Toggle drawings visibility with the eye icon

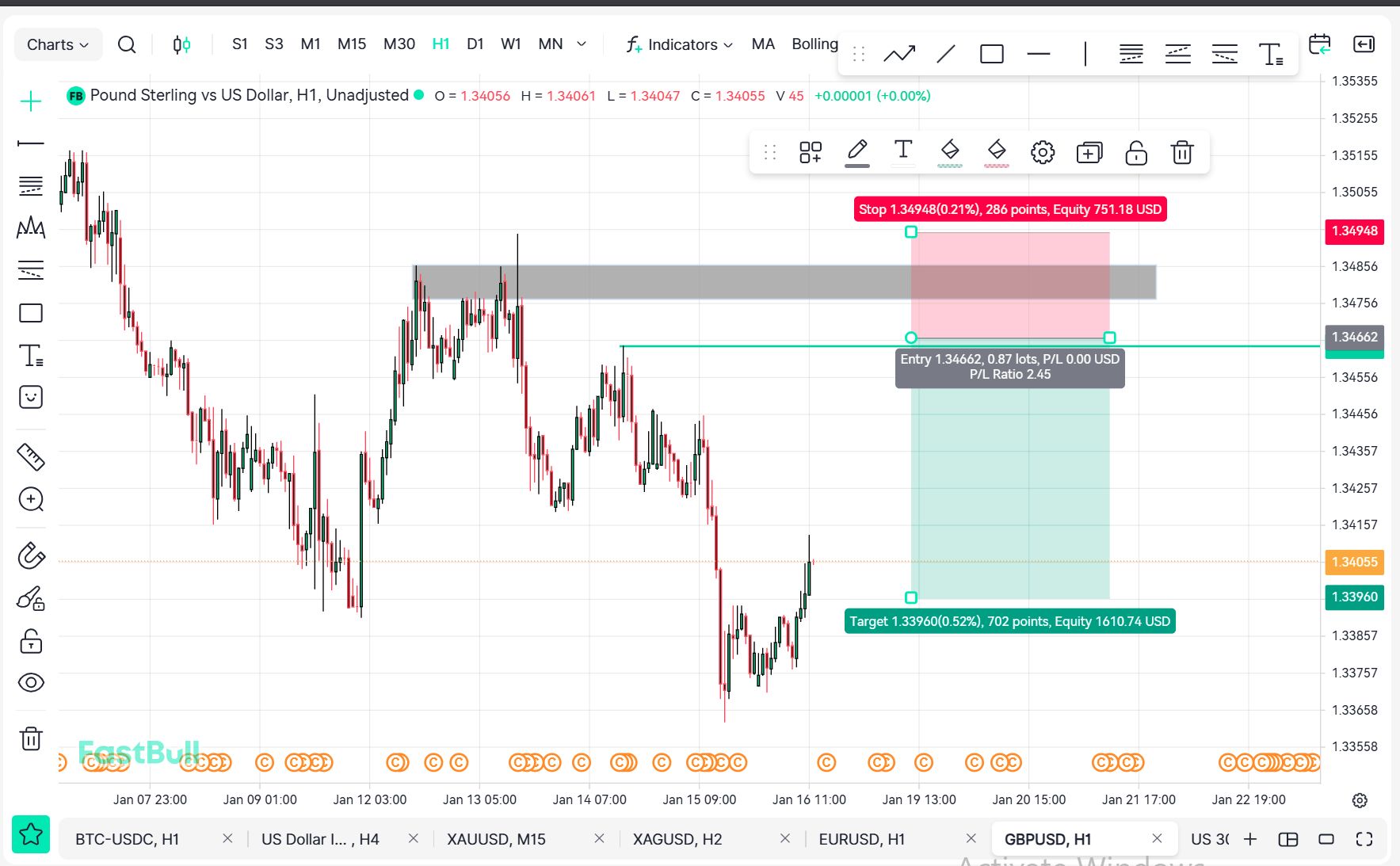31,683
